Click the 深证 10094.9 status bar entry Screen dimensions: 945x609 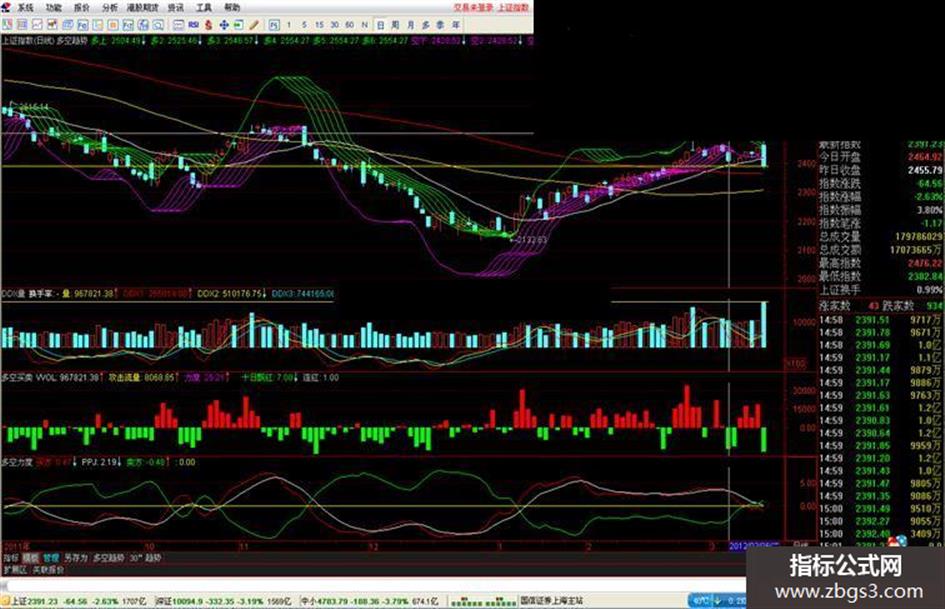point(223,601)
